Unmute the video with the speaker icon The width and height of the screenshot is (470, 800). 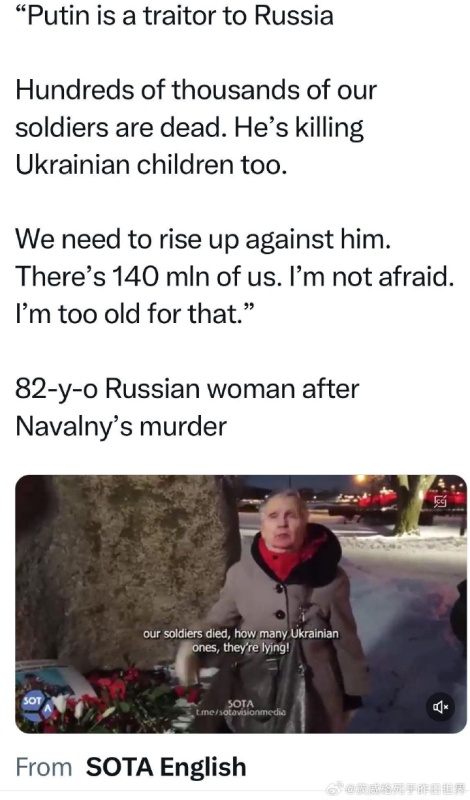pos(440,707)
